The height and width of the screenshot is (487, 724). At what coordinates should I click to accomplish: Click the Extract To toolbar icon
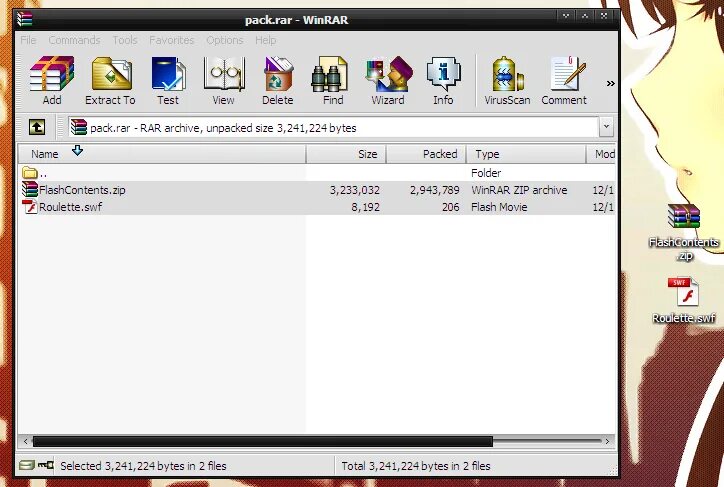tap(110, 80)
